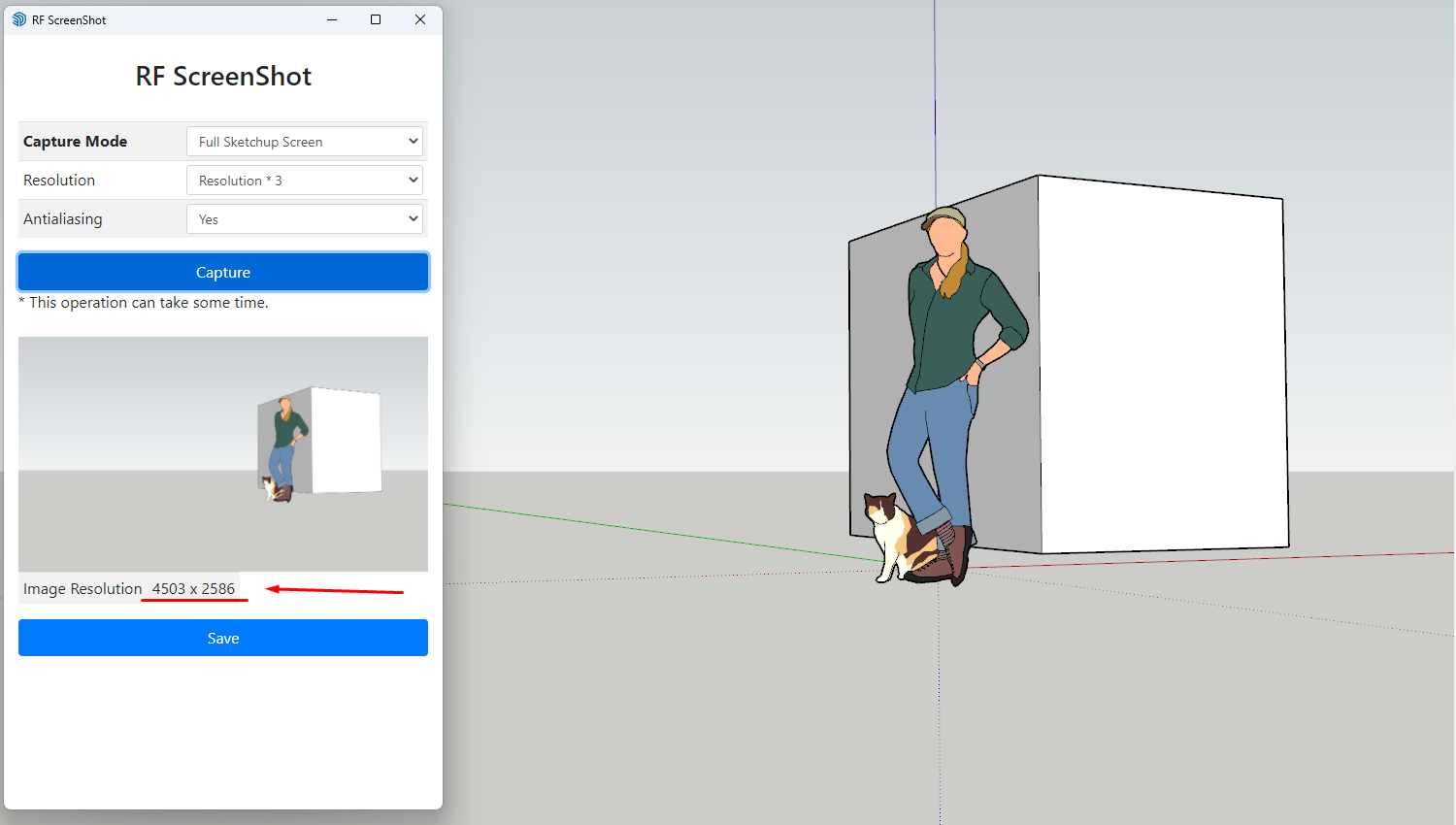
Task: Open the Capture Mode dropdown
Action: pyautogui.click(x=304, y=141)
